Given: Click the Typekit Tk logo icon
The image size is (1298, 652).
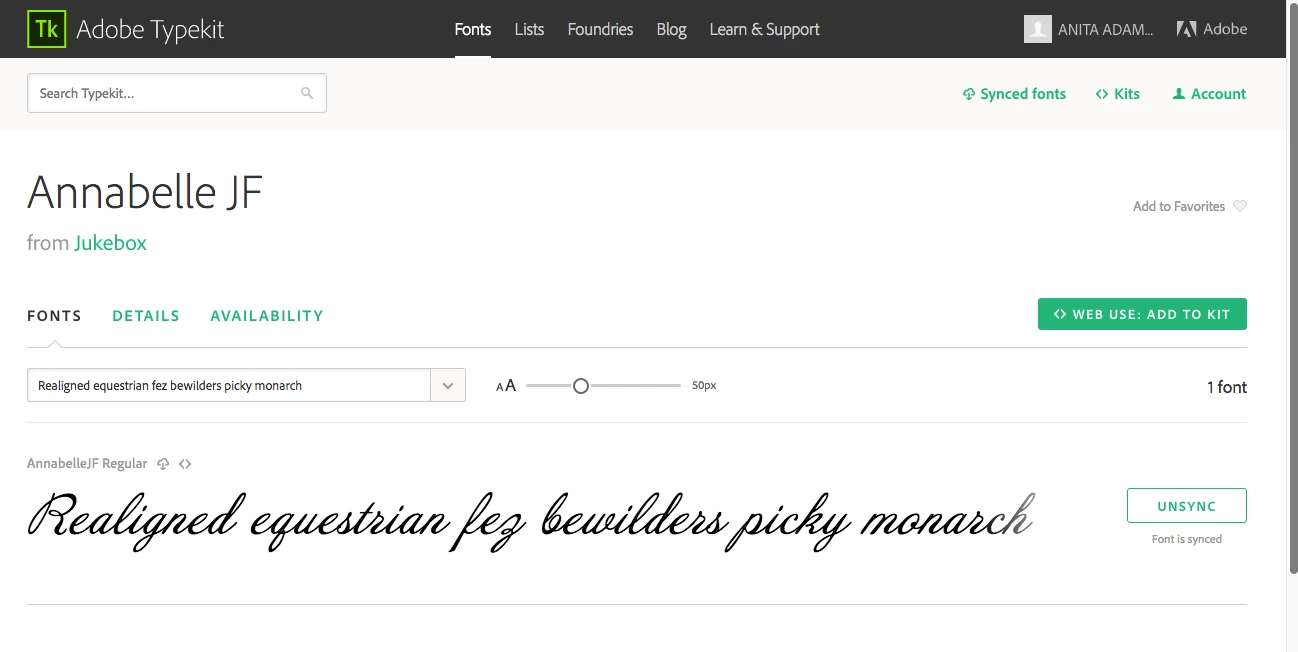Looking at the screenshot, I should (x=46, y=29).
